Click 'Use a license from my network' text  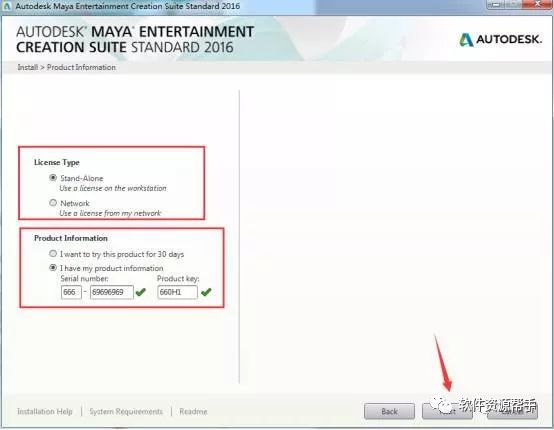coord(110,213)
